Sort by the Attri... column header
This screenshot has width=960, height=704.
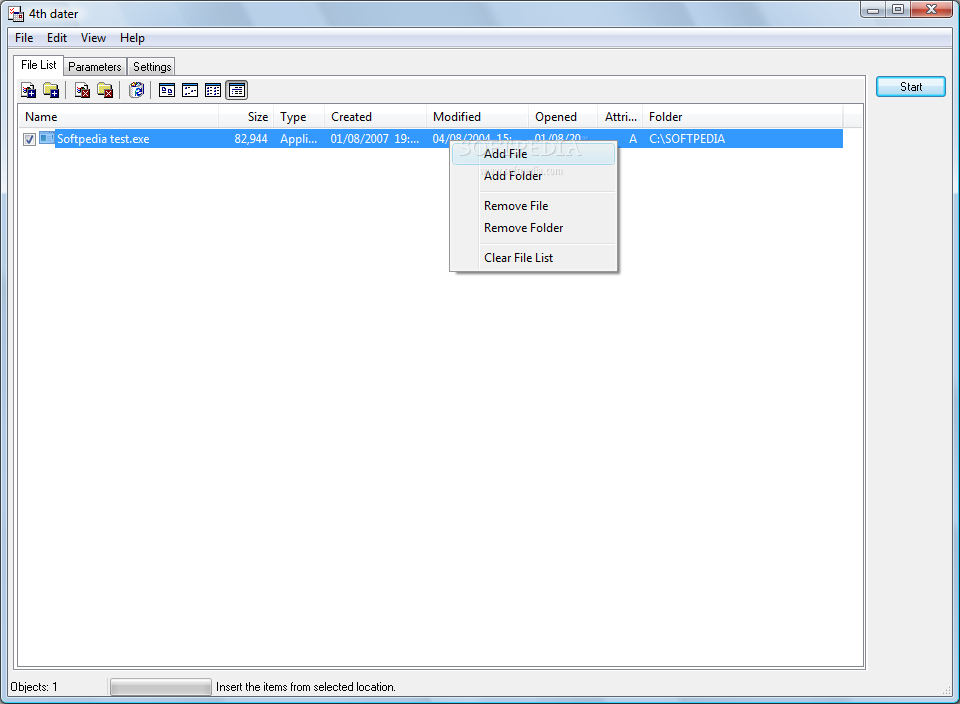click(620, 117)
